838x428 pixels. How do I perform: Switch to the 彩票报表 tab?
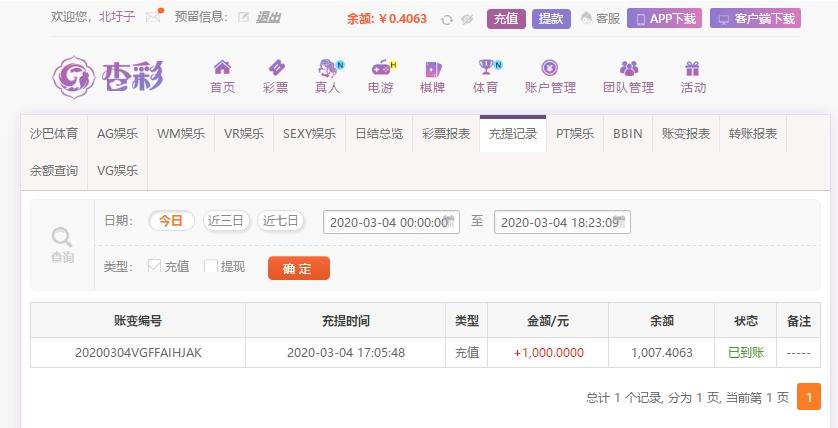446,134
